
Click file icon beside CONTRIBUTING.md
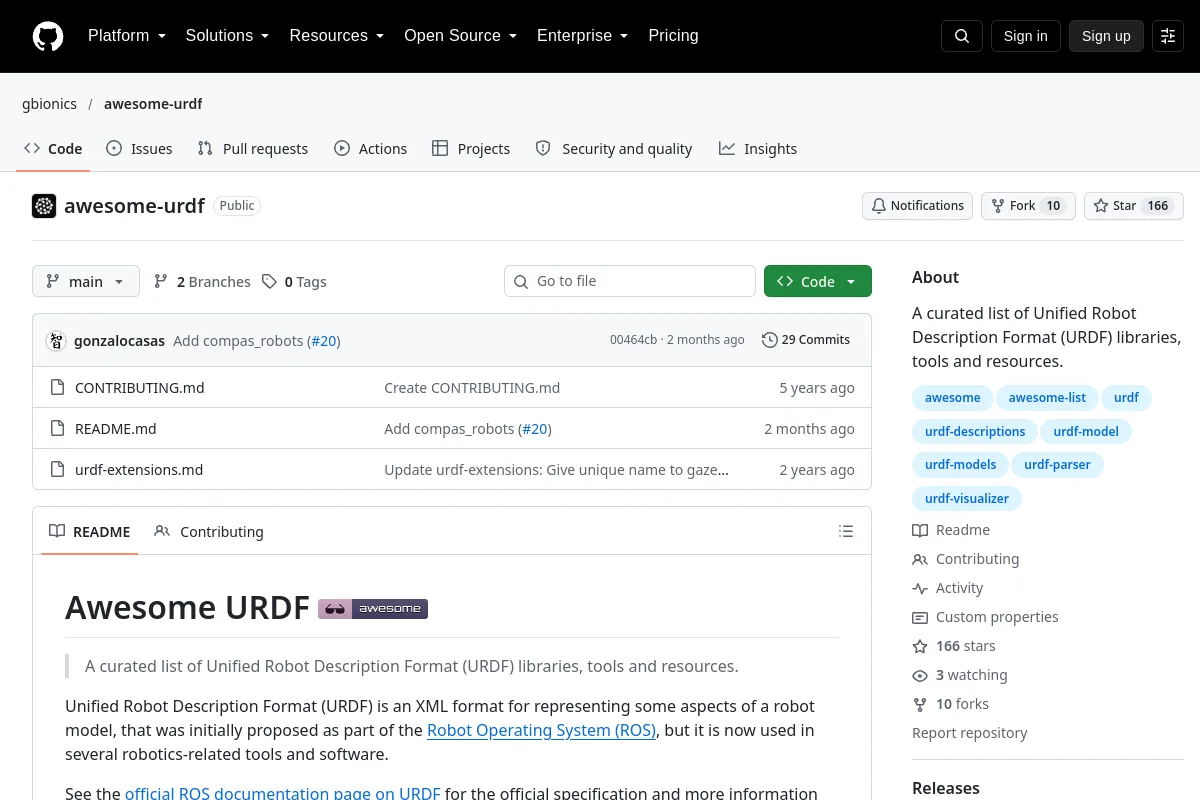coord(58,387)
